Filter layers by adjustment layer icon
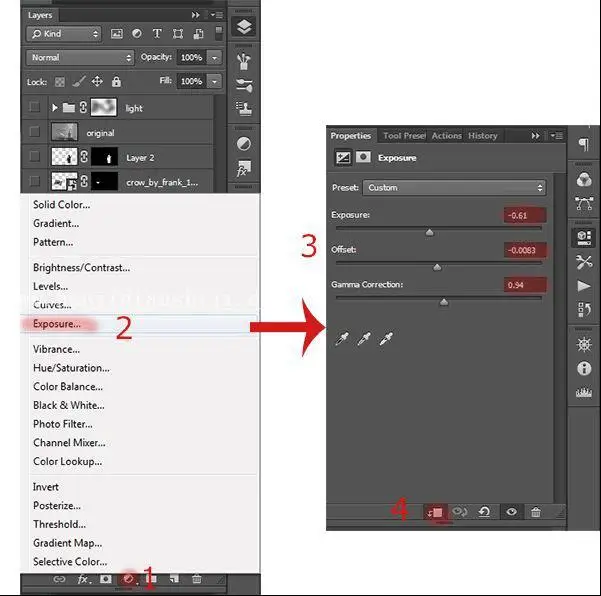Viewport: 601px width, 596px height. pos(136,34)
